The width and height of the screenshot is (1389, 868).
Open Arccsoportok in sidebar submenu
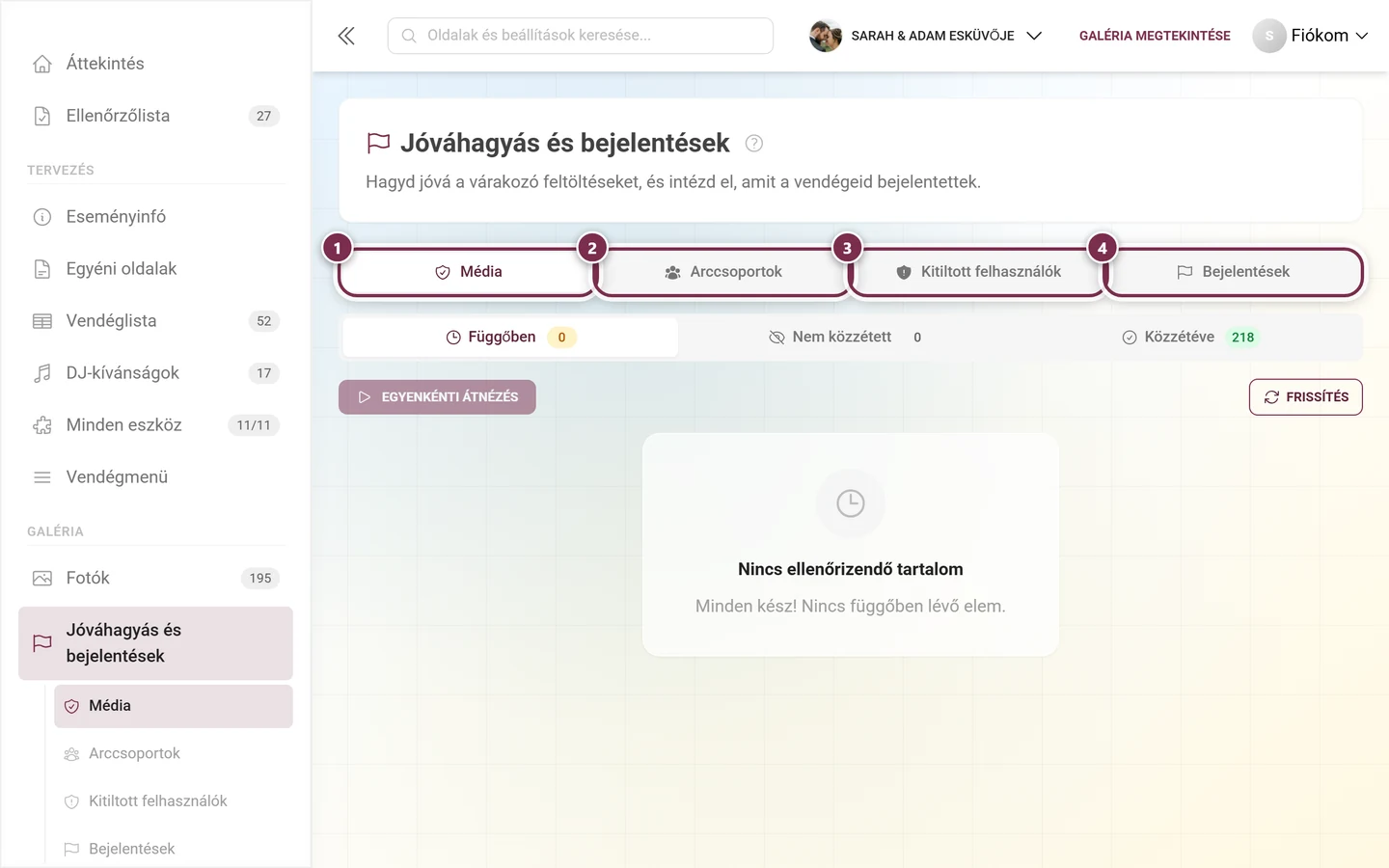click(174, 754)
